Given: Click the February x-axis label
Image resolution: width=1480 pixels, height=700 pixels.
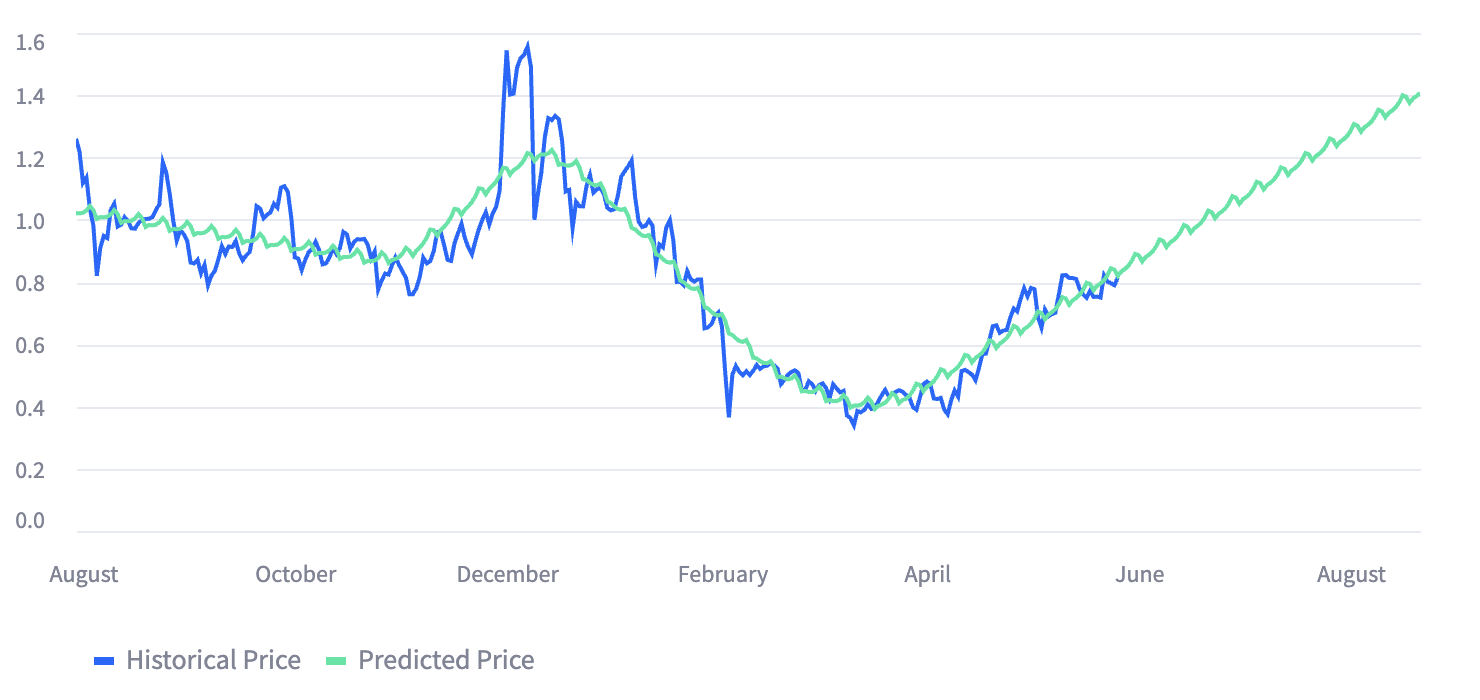Looking at the screenshot, I should tap(723, 574).
